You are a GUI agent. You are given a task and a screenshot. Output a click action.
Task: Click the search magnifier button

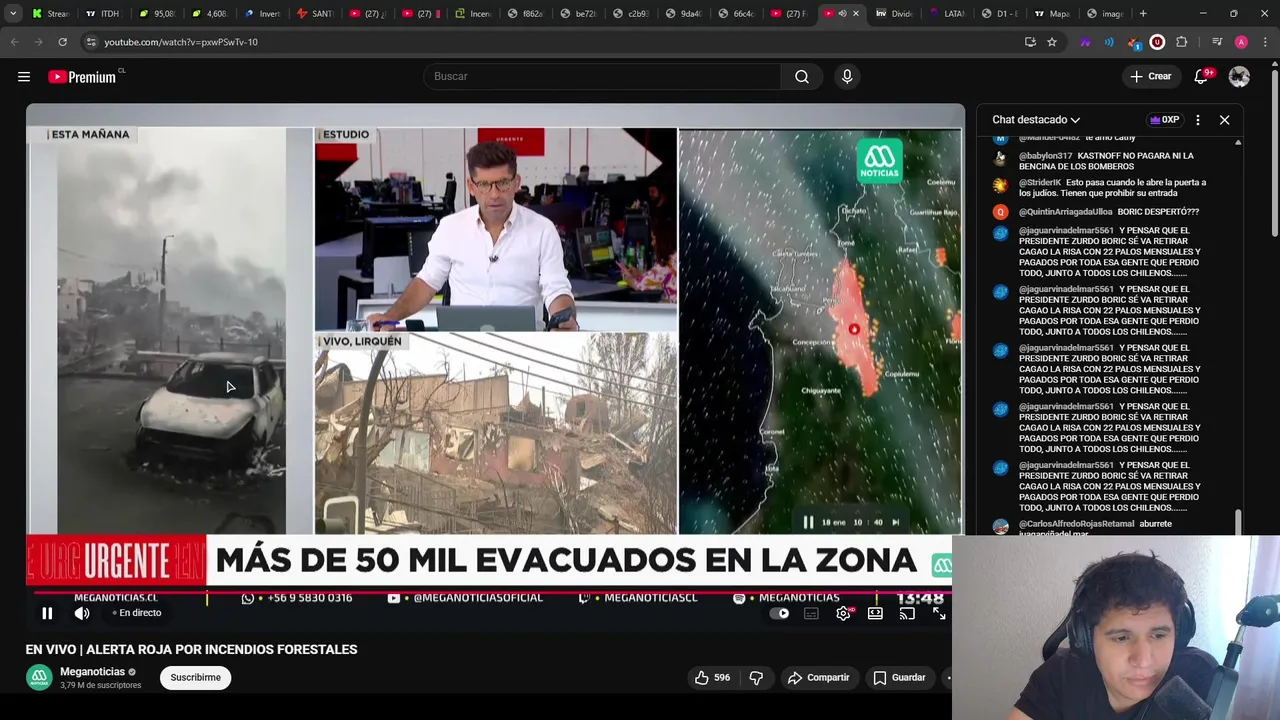[802, 76]
